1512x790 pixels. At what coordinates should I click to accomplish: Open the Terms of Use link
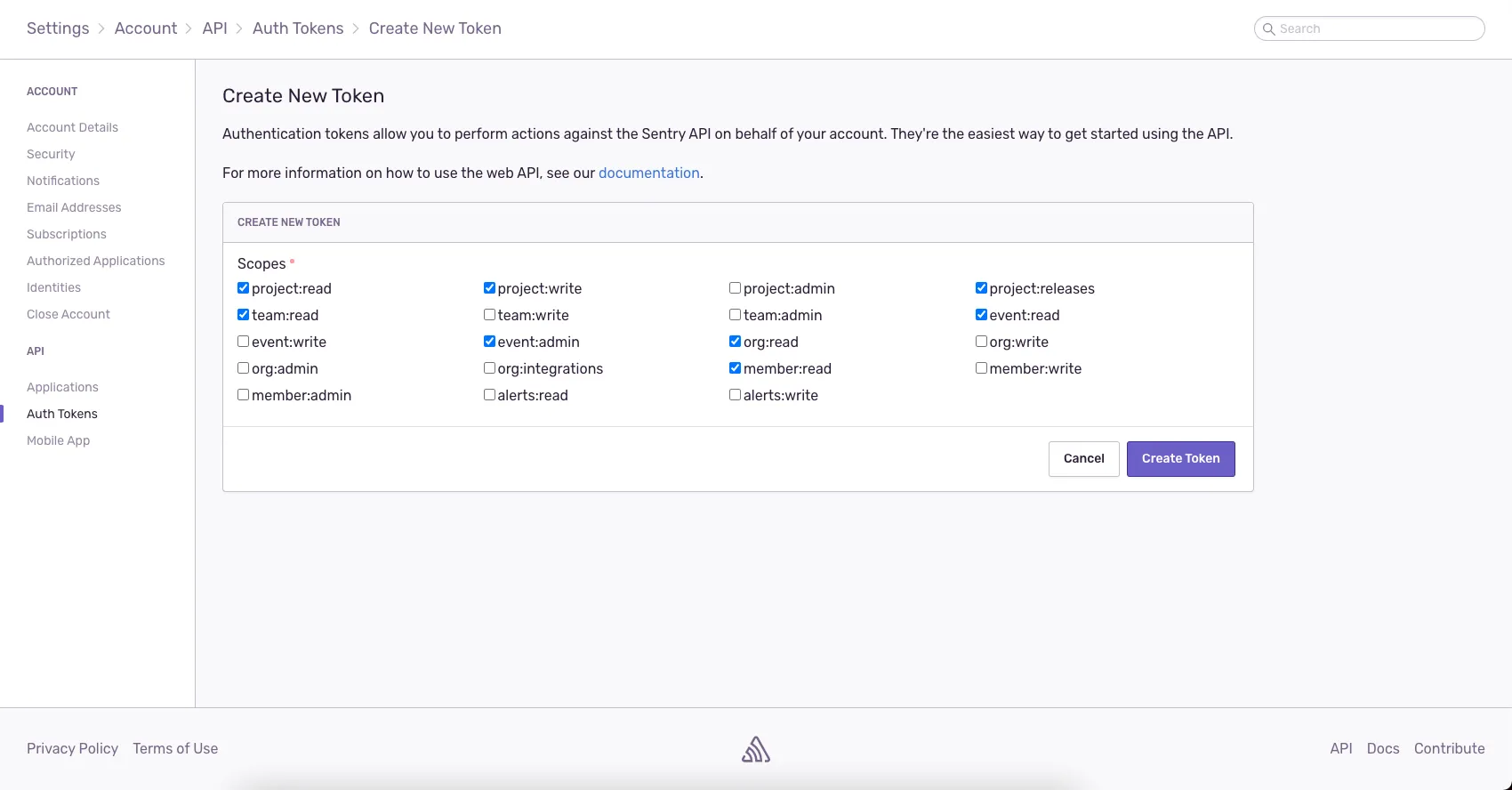[175, 748]
